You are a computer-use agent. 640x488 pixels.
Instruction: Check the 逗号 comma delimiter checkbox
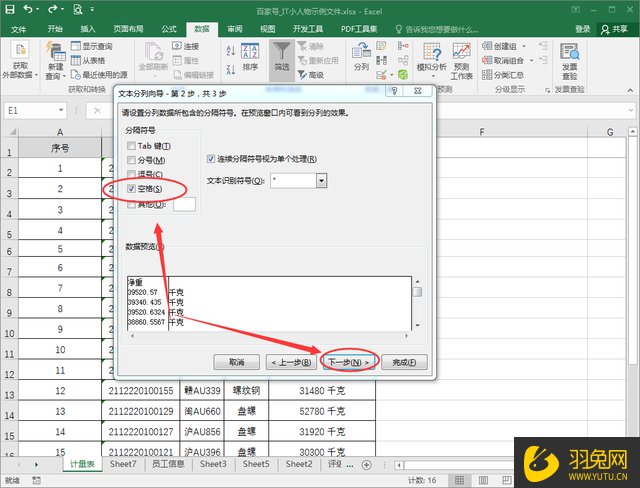pyautogui.click(x=131, y=174)
